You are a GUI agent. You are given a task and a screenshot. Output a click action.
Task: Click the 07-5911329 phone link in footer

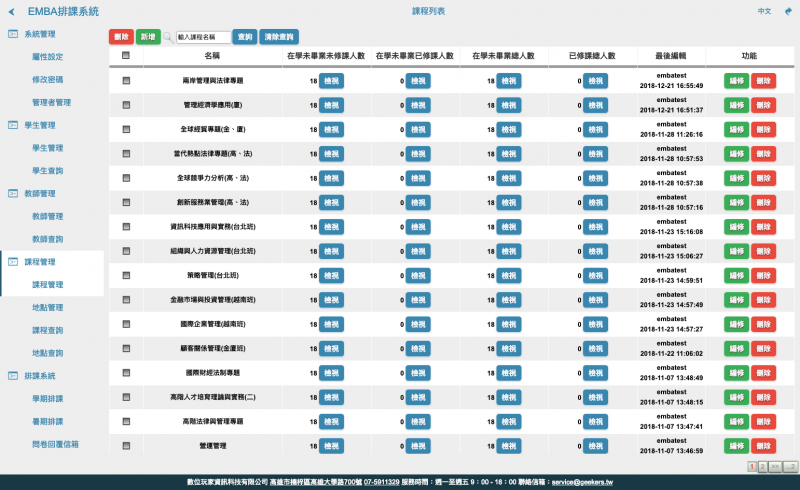(382, 482)
